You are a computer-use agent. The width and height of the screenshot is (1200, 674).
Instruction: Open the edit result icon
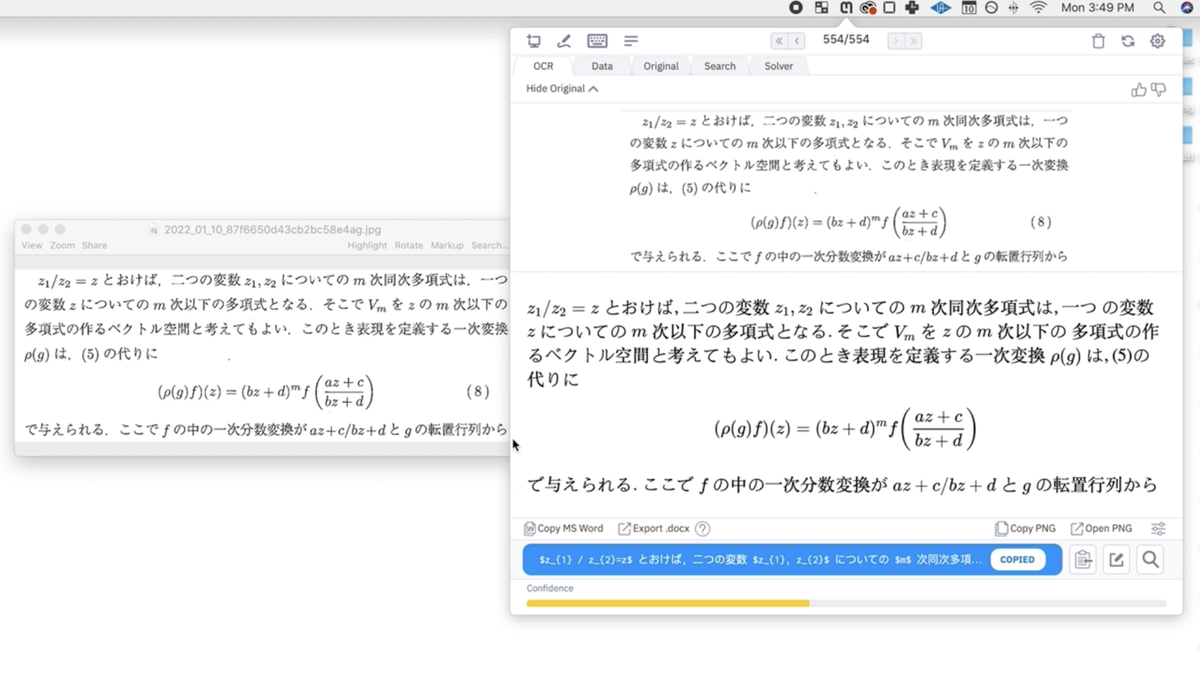1116,560
